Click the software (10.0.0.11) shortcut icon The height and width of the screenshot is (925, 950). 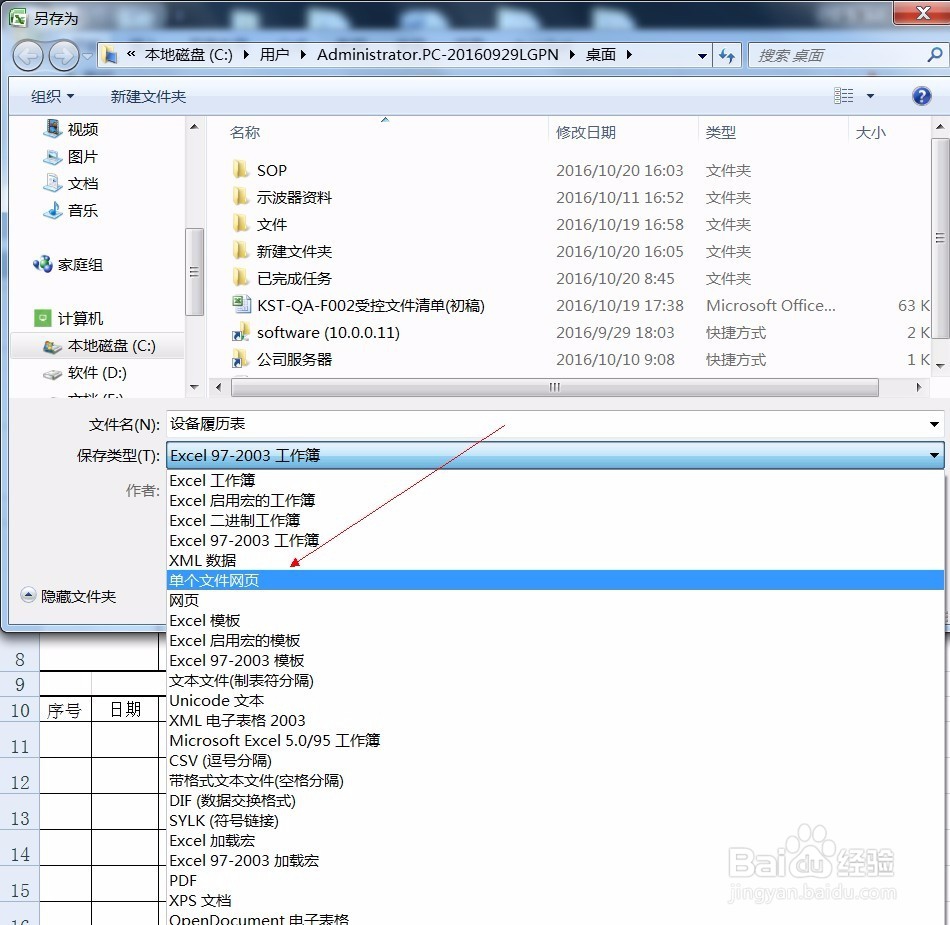click(x=241, y=332)
